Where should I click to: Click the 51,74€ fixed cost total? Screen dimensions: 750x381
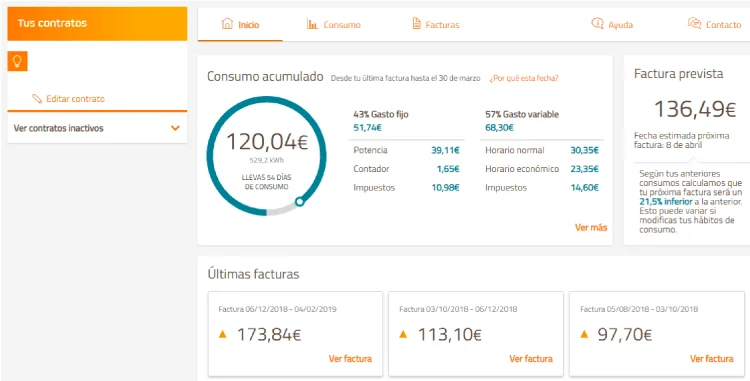point(367,128)
